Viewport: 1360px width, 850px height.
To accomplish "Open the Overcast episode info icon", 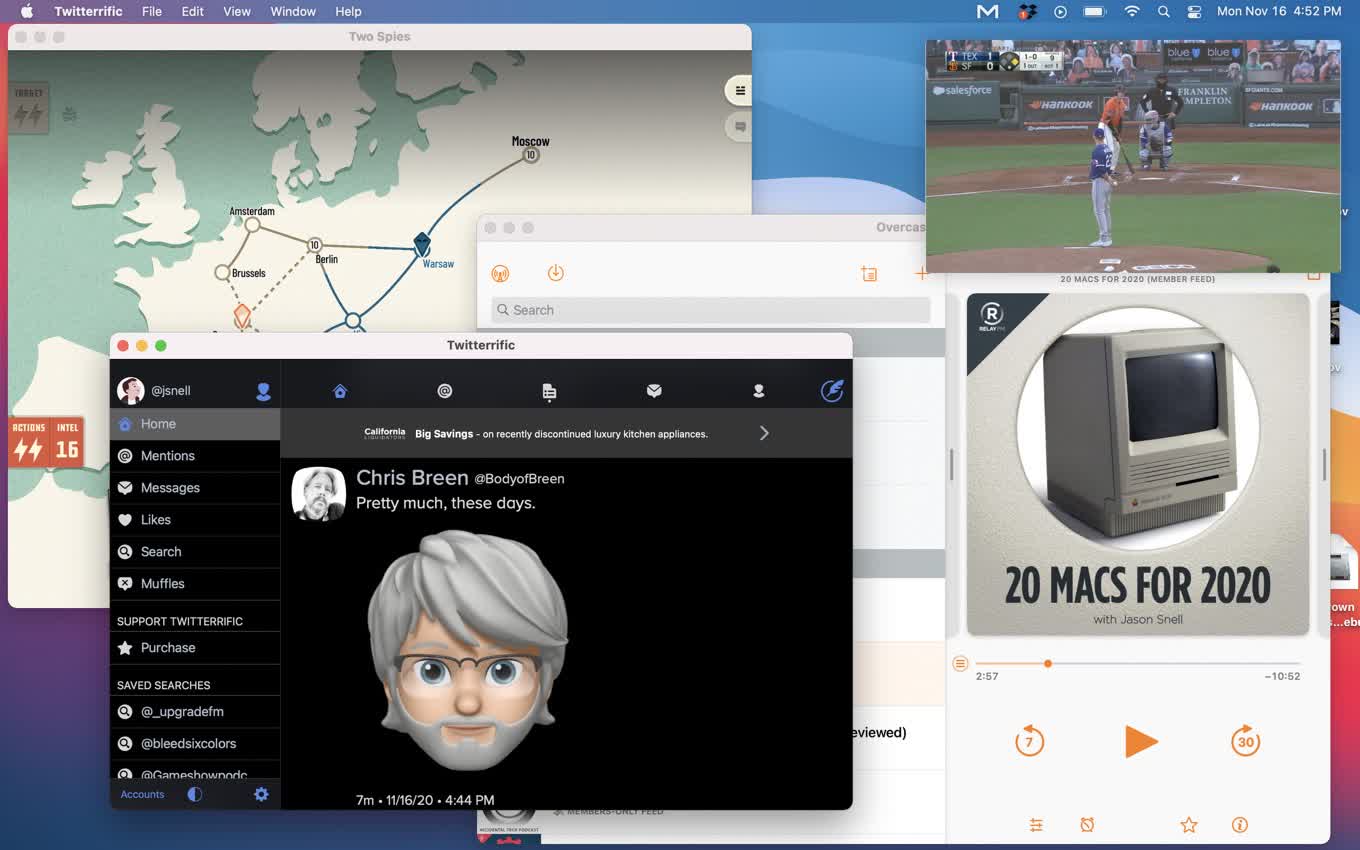I will pyautogui.click(x=1240, y=825).
